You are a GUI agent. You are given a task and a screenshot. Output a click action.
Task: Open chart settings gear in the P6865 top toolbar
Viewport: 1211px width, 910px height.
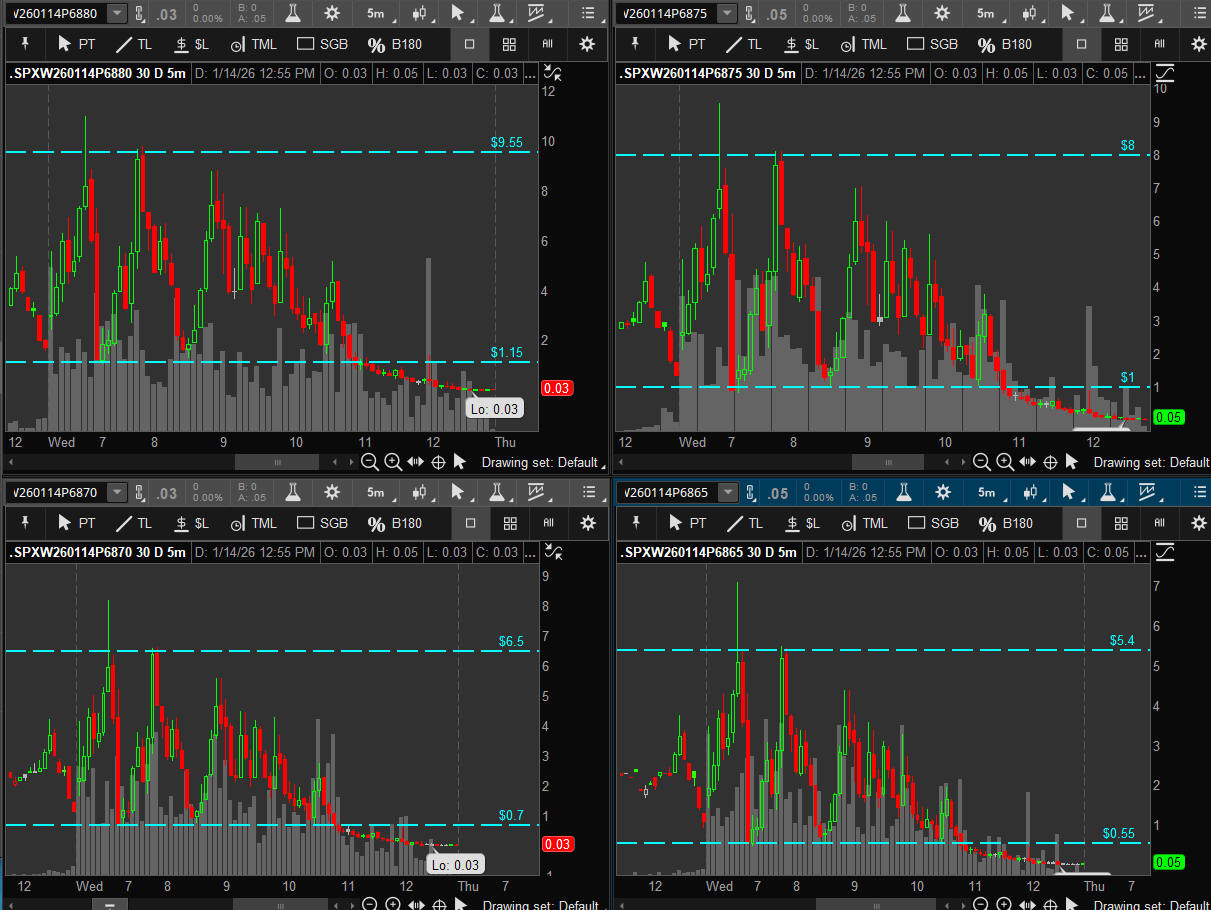942,493
